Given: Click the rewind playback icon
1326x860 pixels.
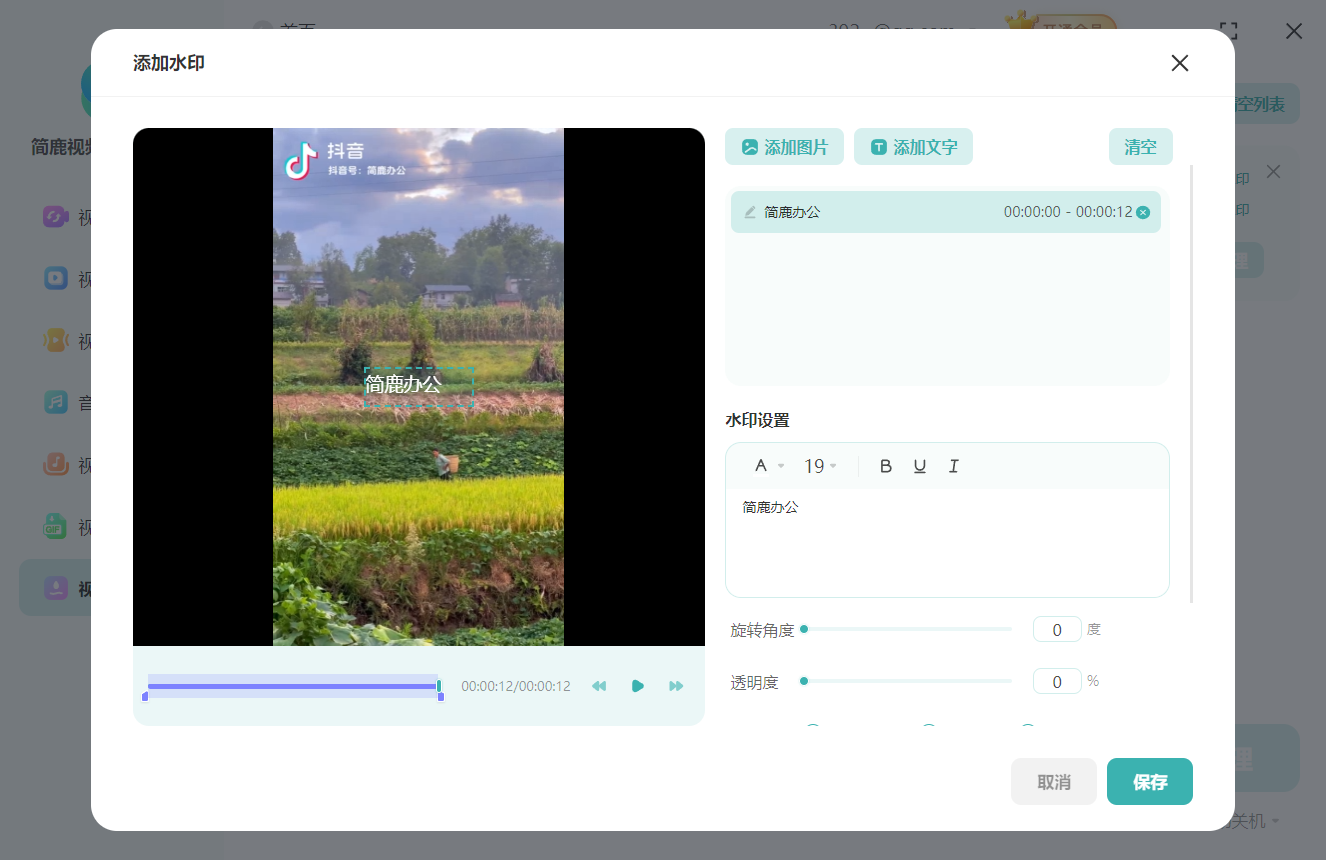Looking at the screenshot, I should coord(598,685).
